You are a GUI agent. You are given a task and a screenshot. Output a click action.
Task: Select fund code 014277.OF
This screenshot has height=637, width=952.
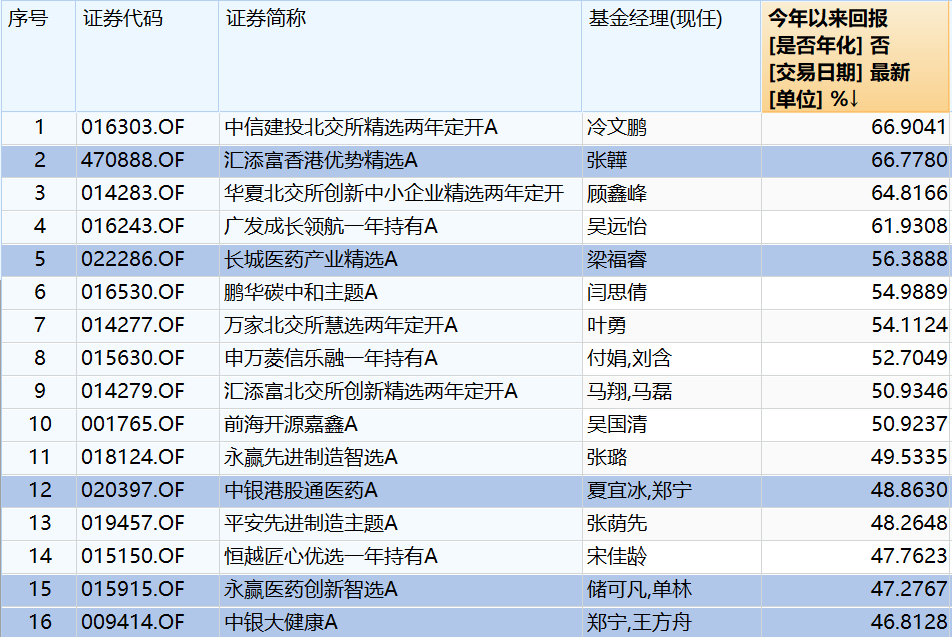pos(133,325)
